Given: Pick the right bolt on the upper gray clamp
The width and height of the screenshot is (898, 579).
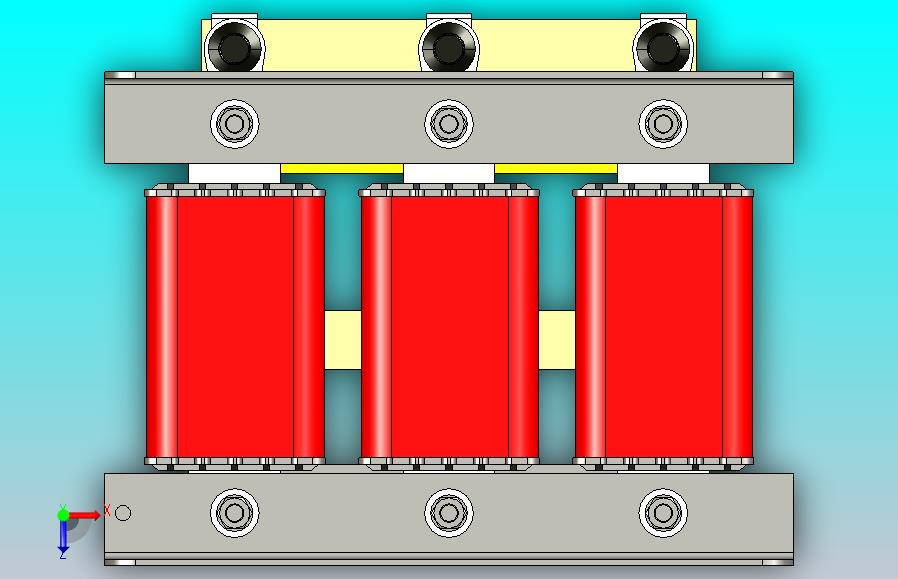Looking at the screenshot, I should [663, 124].
